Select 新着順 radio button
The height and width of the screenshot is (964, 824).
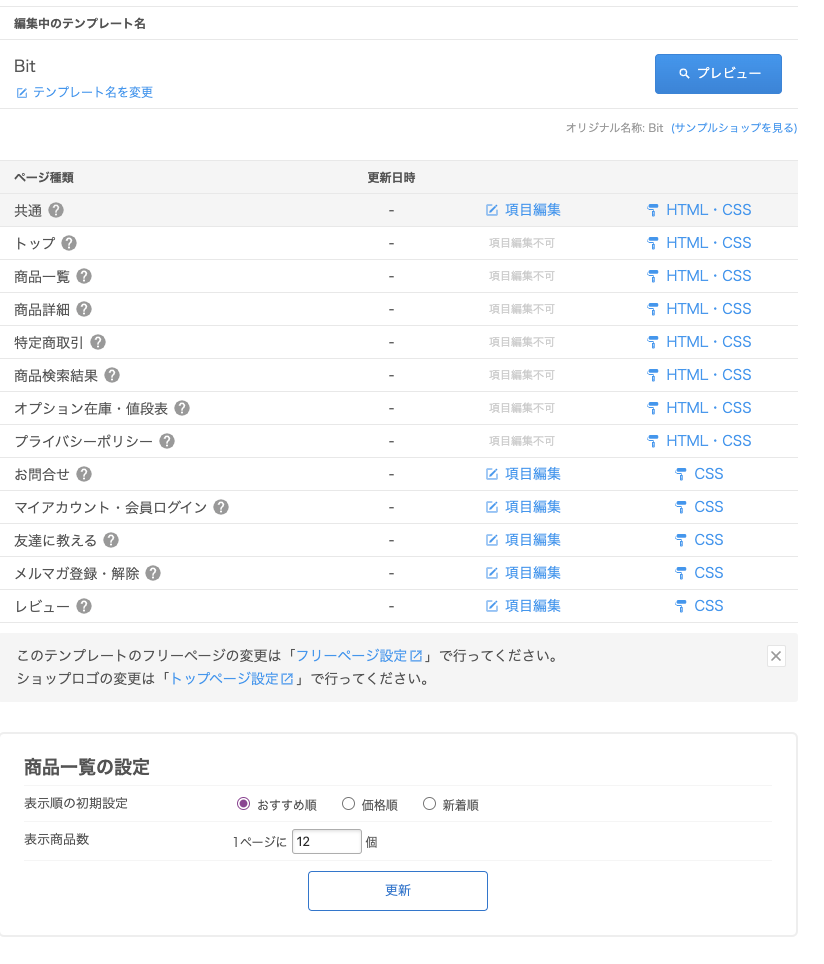click(x=429, y=804)
